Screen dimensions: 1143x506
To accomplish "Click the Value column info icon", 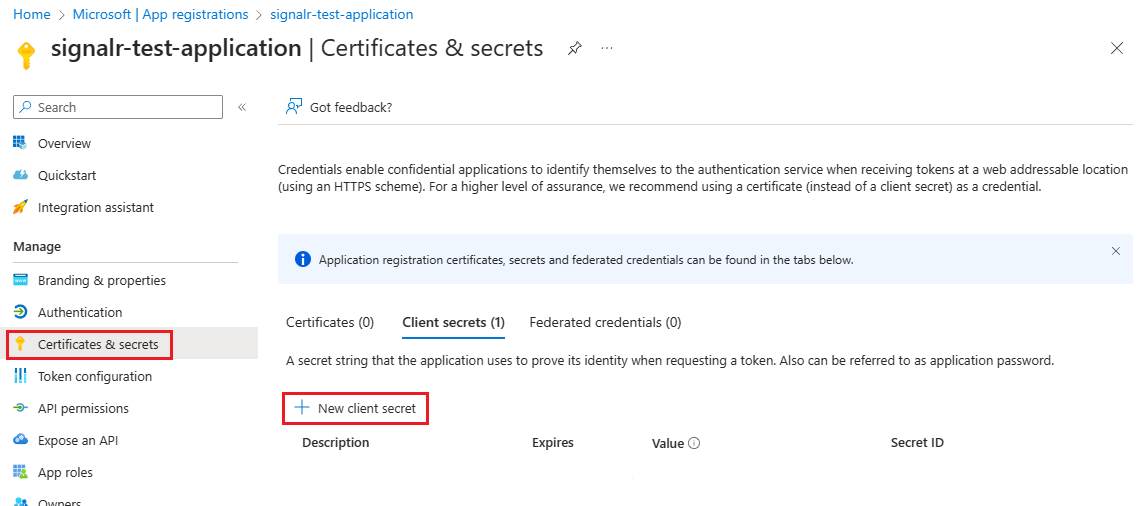I will [x=694, y=443].
